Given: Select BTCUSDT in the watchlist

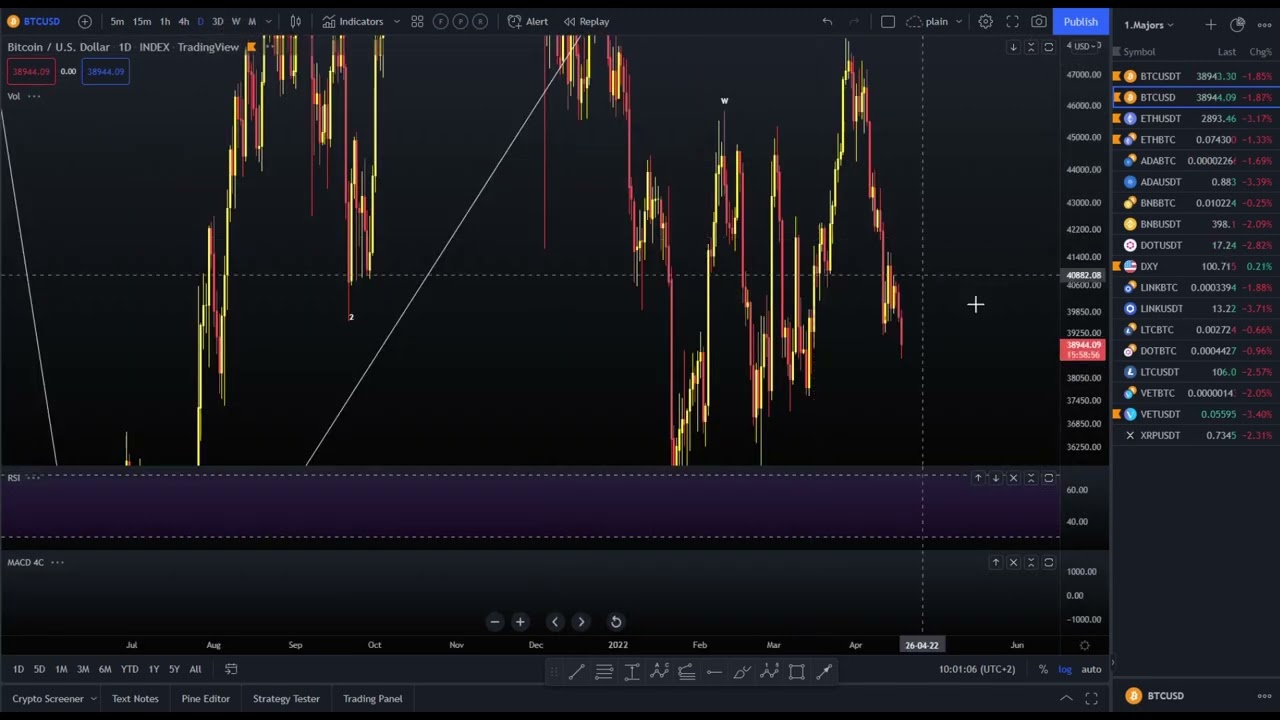Looking at the screenshot, I should [1196, 76].
